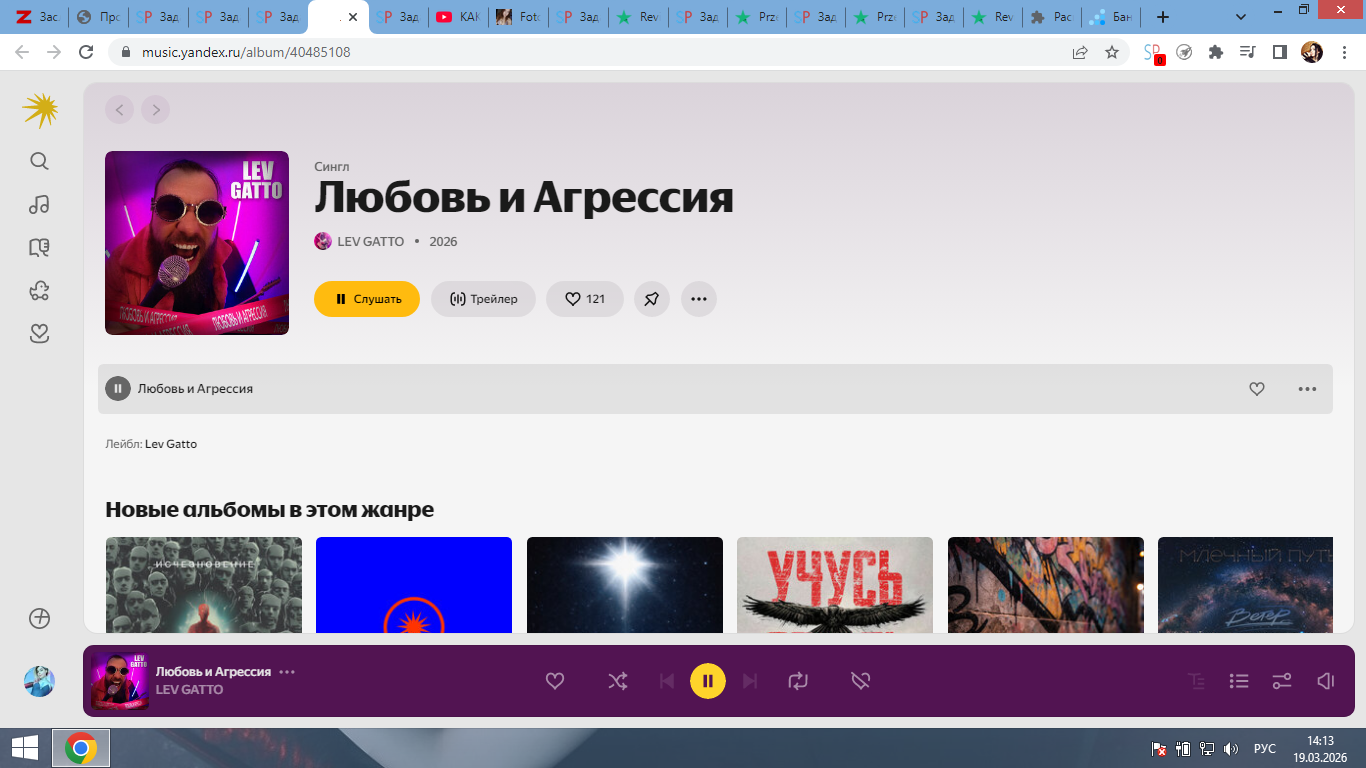The image size is (1366, 768).
Task: Skip to the next track in player
Action: pos(750,681)
